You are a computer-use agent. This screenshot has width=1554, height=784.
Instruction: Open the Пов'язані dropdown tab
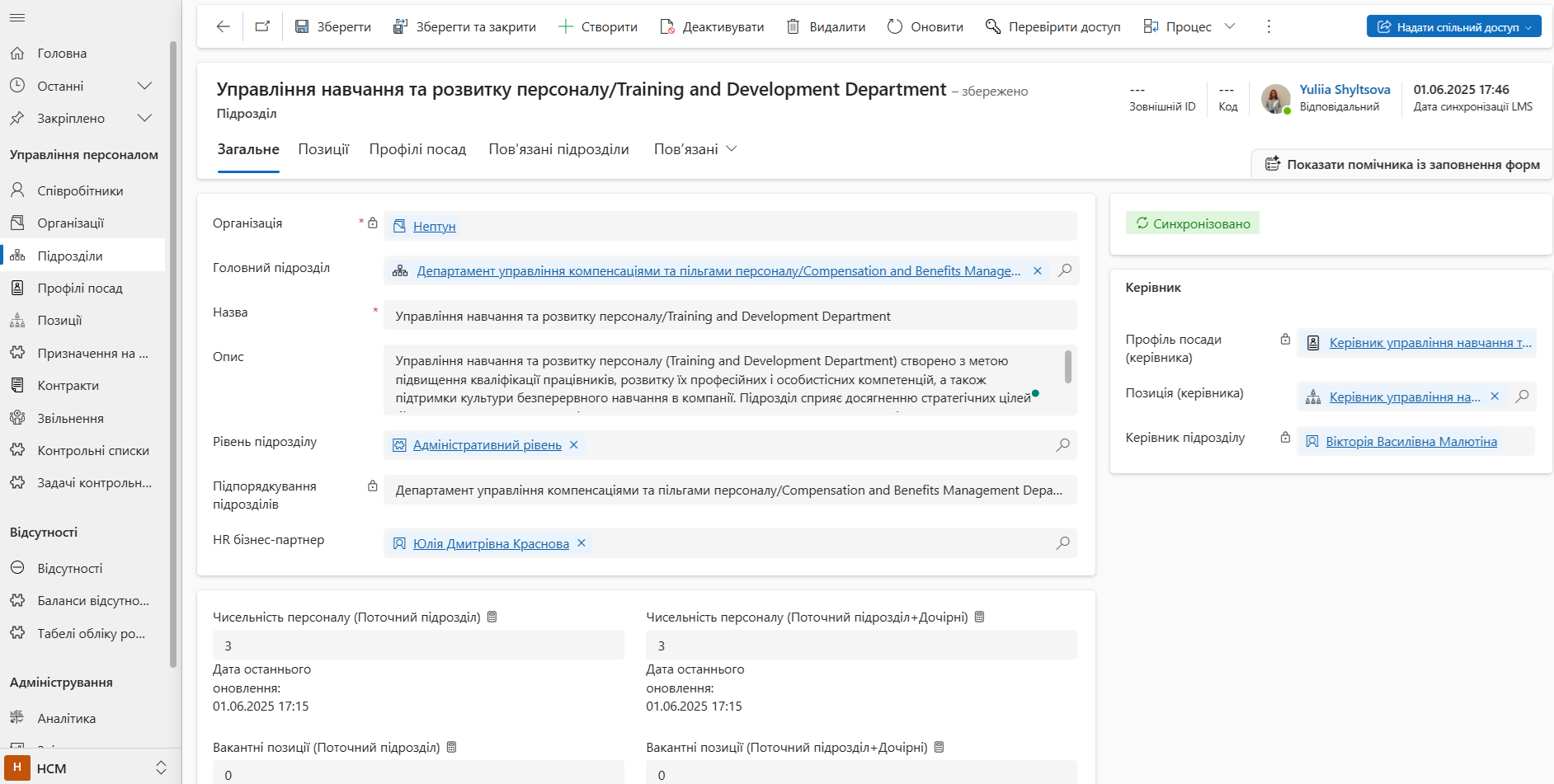(695, 149)
